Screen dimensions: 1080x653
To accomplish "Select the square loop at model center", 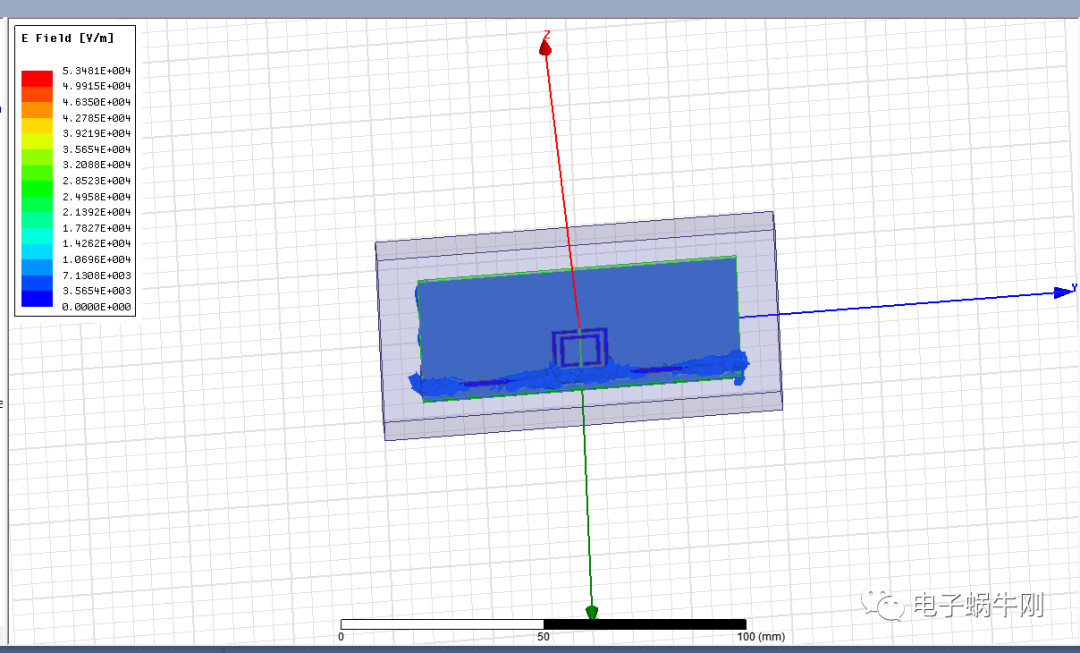I will click(x=580, y=349).
